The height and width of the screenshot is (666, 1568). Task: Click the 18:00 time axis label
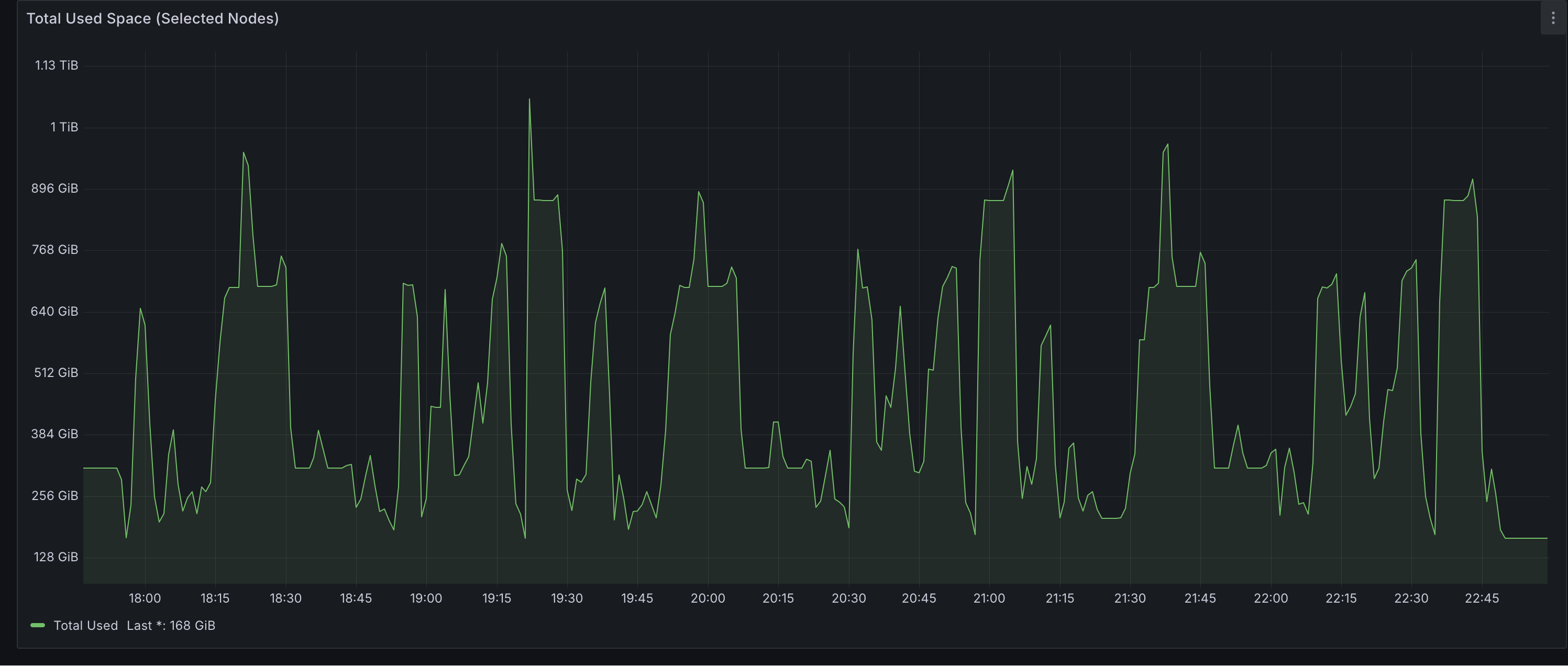pyautogui.click(x=145, y=598)
